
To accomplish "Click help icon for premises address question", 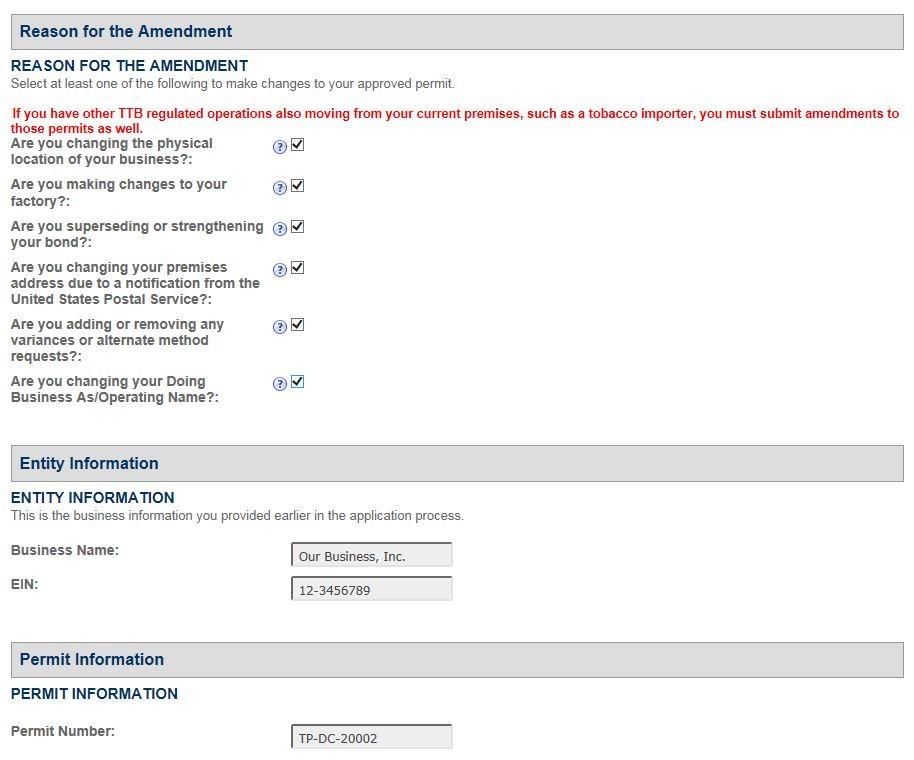I will tap(280, 270).
